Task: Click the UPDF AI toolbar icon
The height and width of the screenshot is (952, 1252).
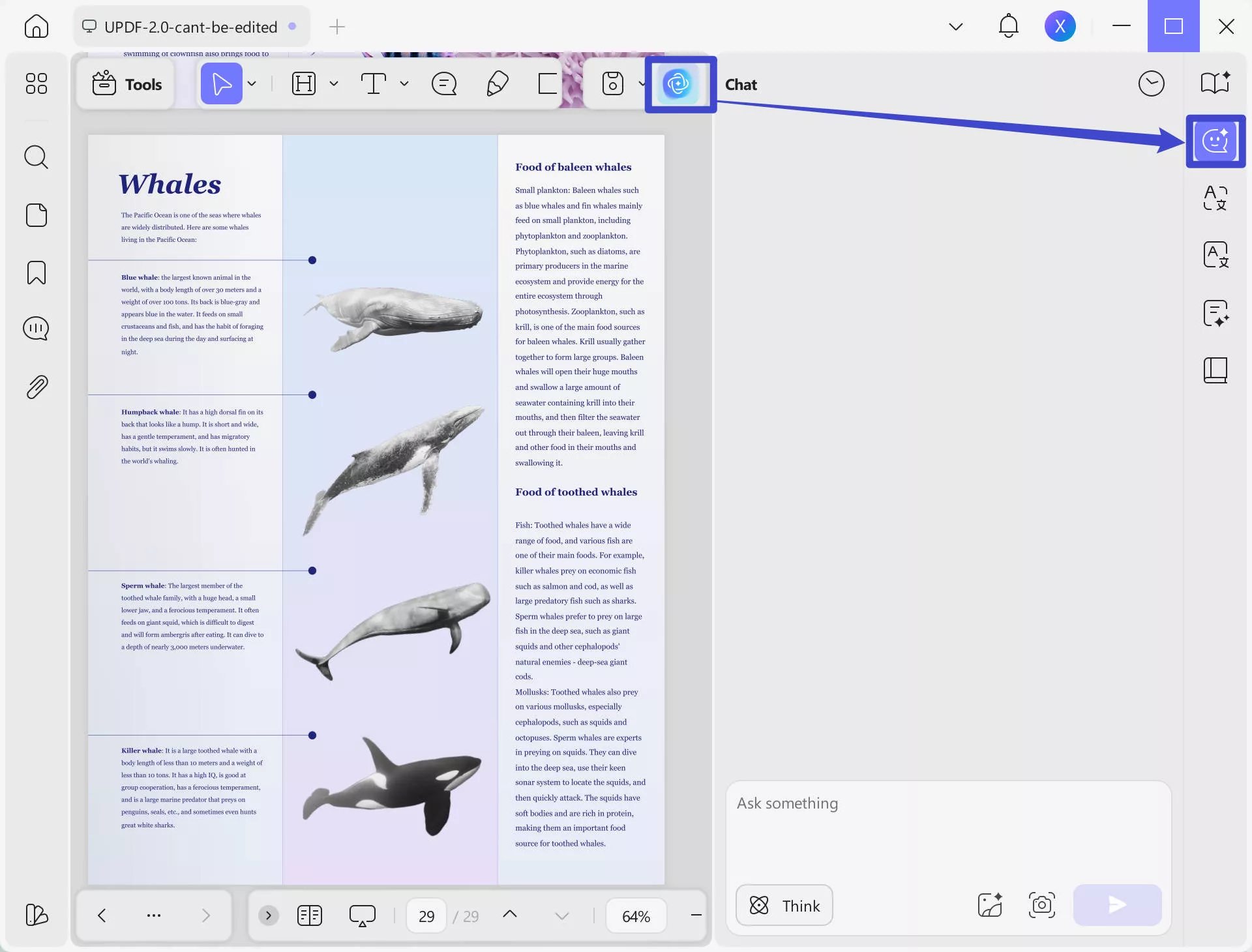Action: pos(679,84)
